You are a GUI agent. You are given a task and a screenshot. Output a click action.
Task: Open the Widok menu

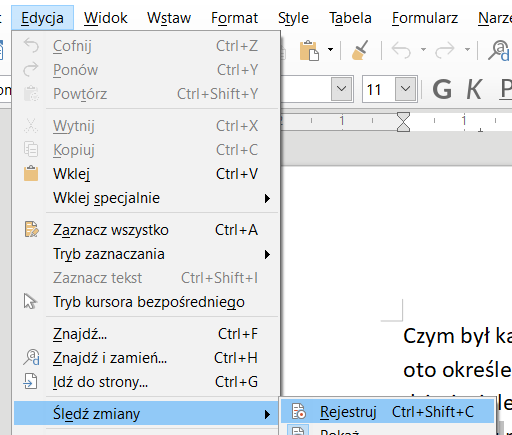tap(105, 18)
